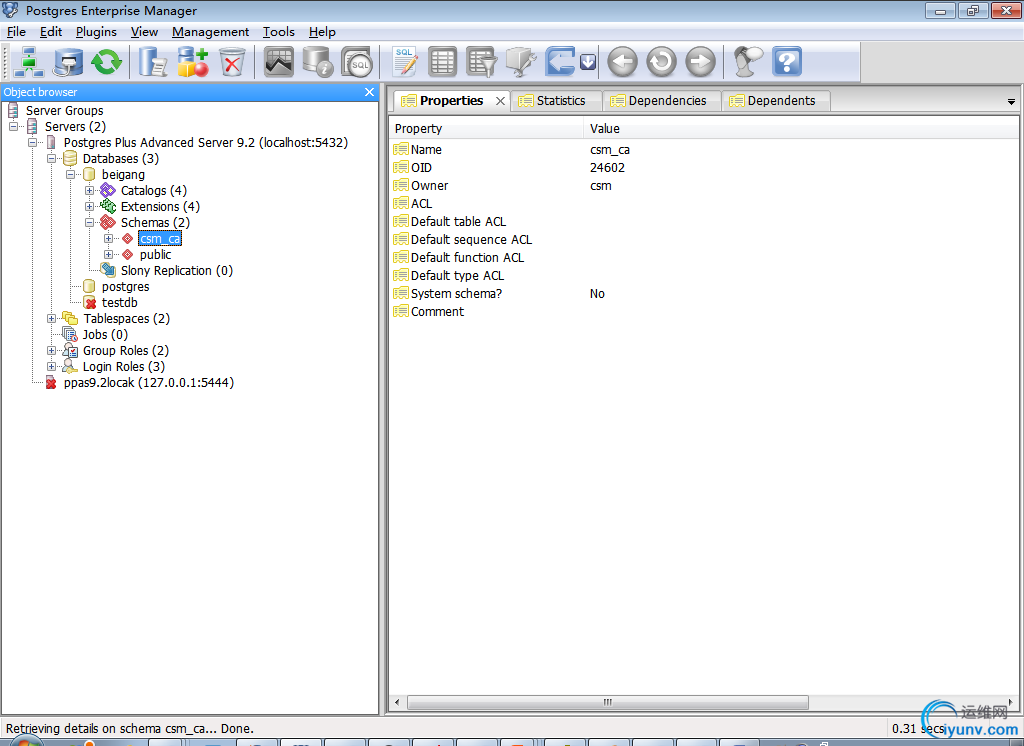Open the plugin dropdown arrow in toolbar
The width and height of the screenshot is (1024, 746).
coord(588,63)
